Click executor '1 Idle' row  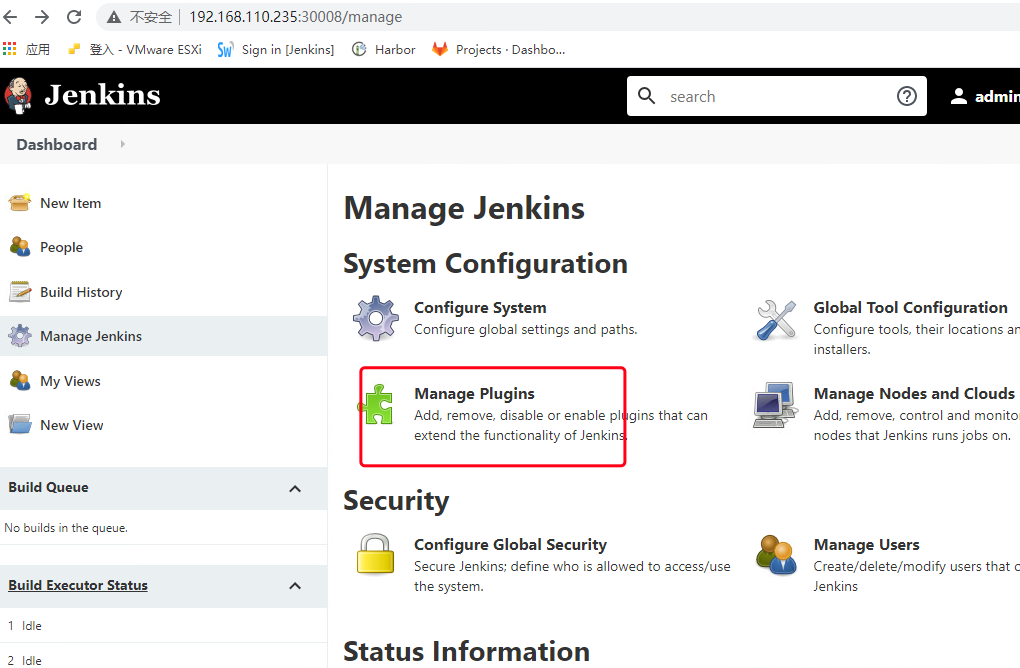coord(163,626)
